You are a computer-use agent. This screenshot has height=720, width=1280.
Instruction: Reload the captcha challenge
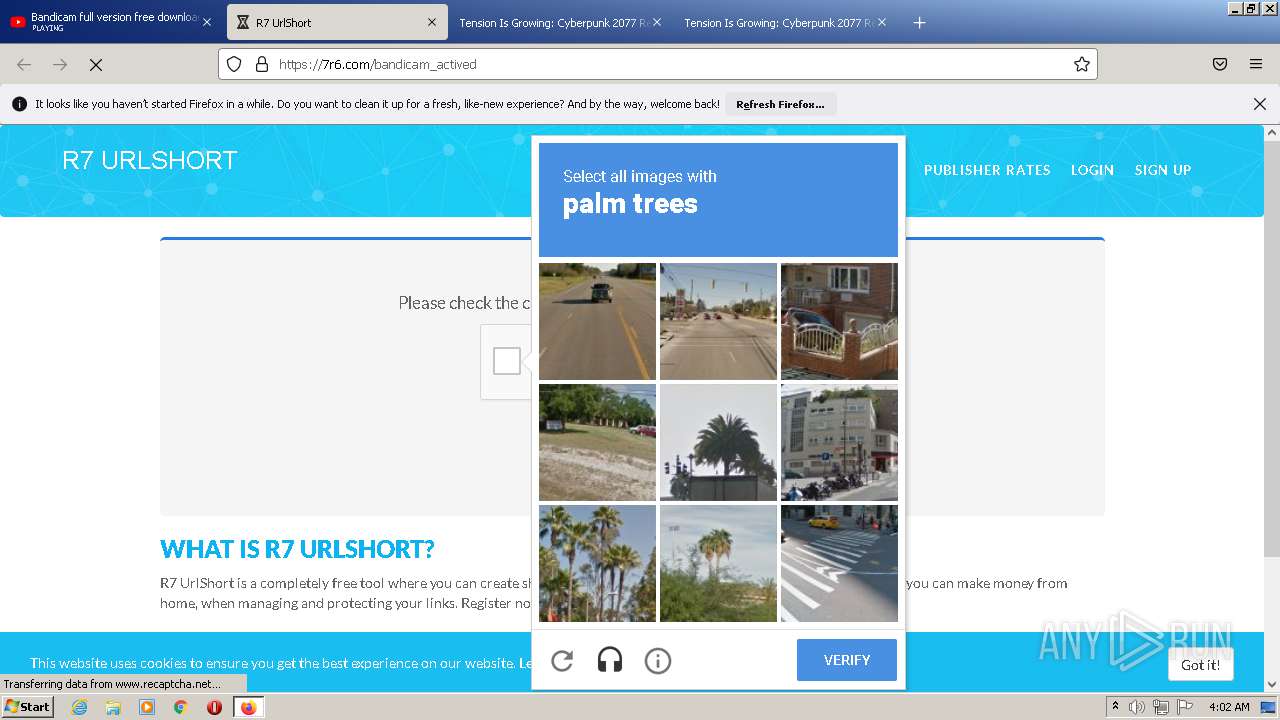[x=562, y=660]
